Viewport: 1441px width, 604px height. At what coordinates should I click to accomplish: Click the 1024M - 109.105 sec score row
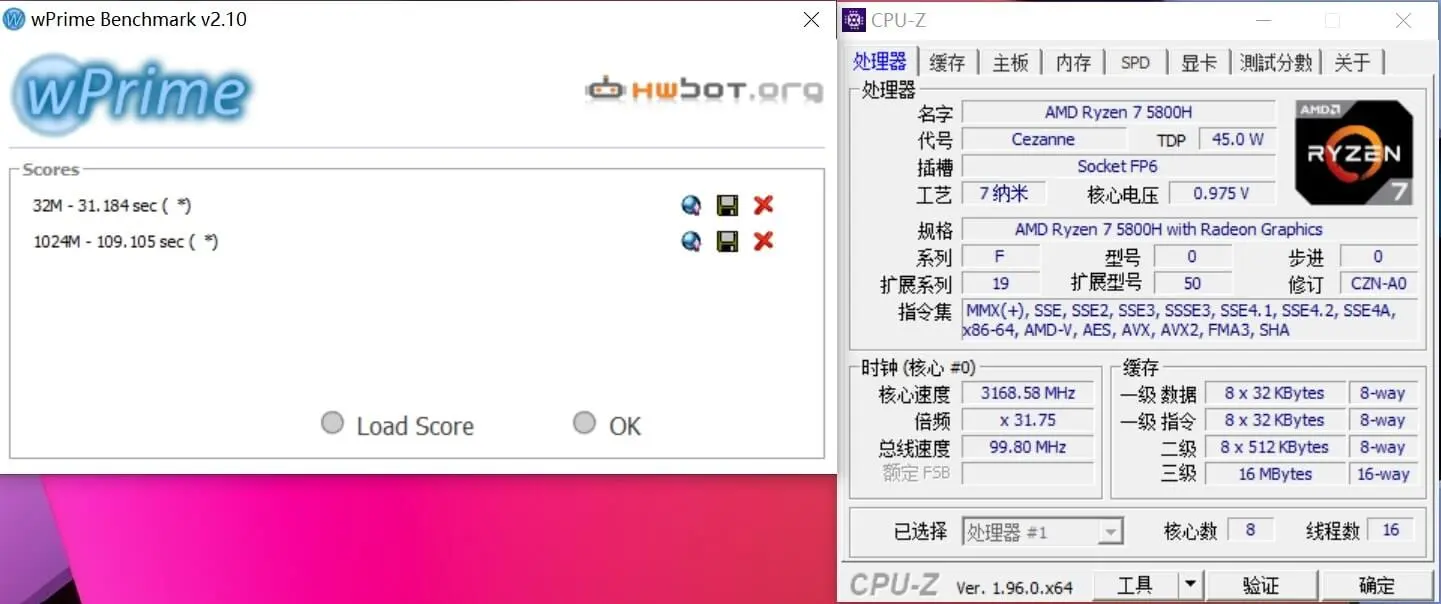click(126, 241)
